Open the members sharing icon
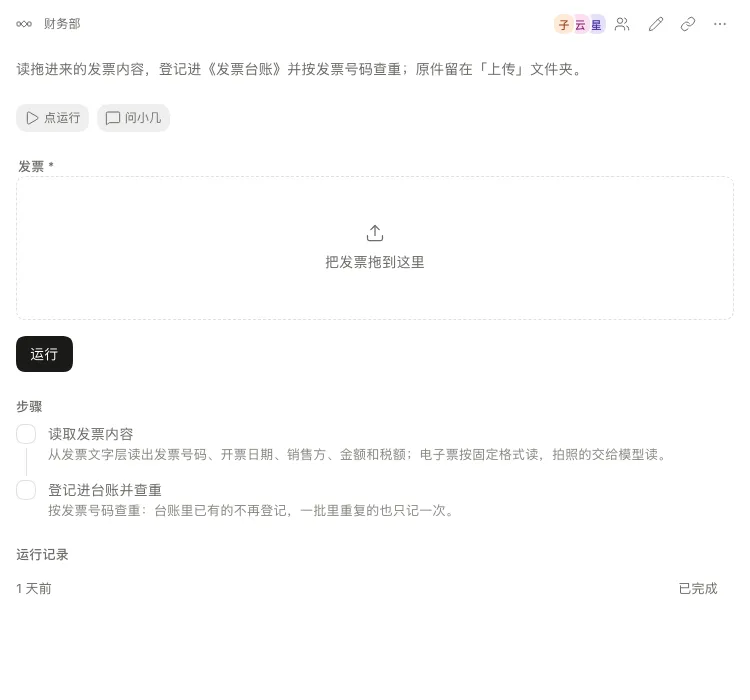The image size is (750, 700). click(x=622, y=24)
